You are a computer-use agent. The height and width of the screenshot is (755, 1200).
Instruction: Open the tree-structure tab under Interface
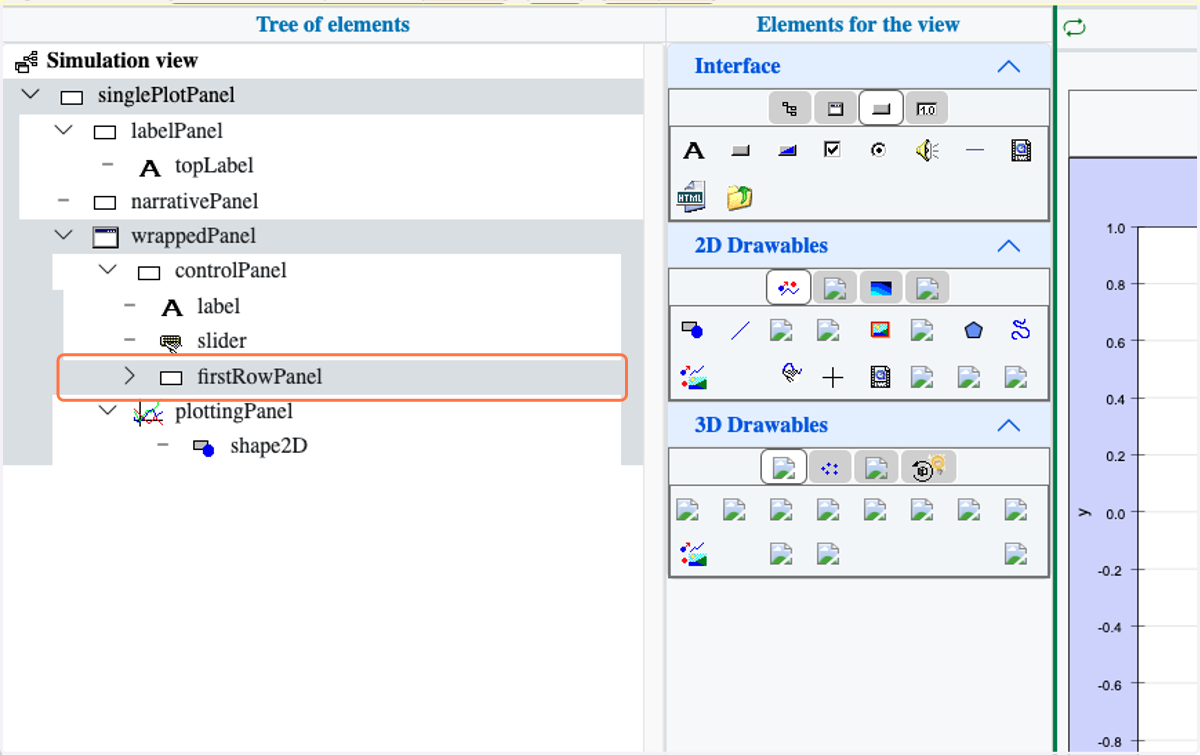coord(789,108)
